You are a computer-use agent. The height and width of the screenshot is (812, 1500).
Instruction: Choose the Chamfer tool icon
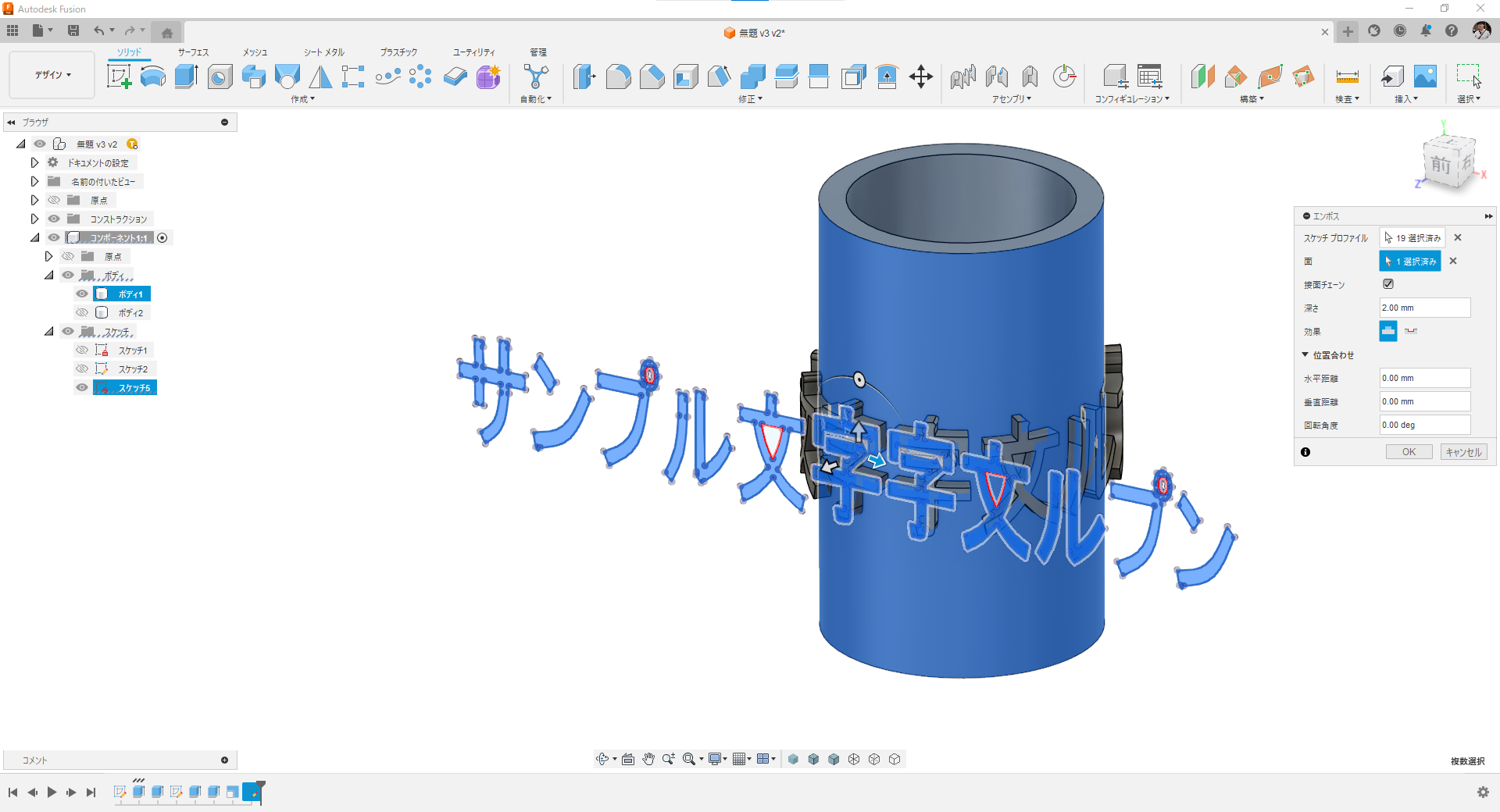(x=652, y=77)
